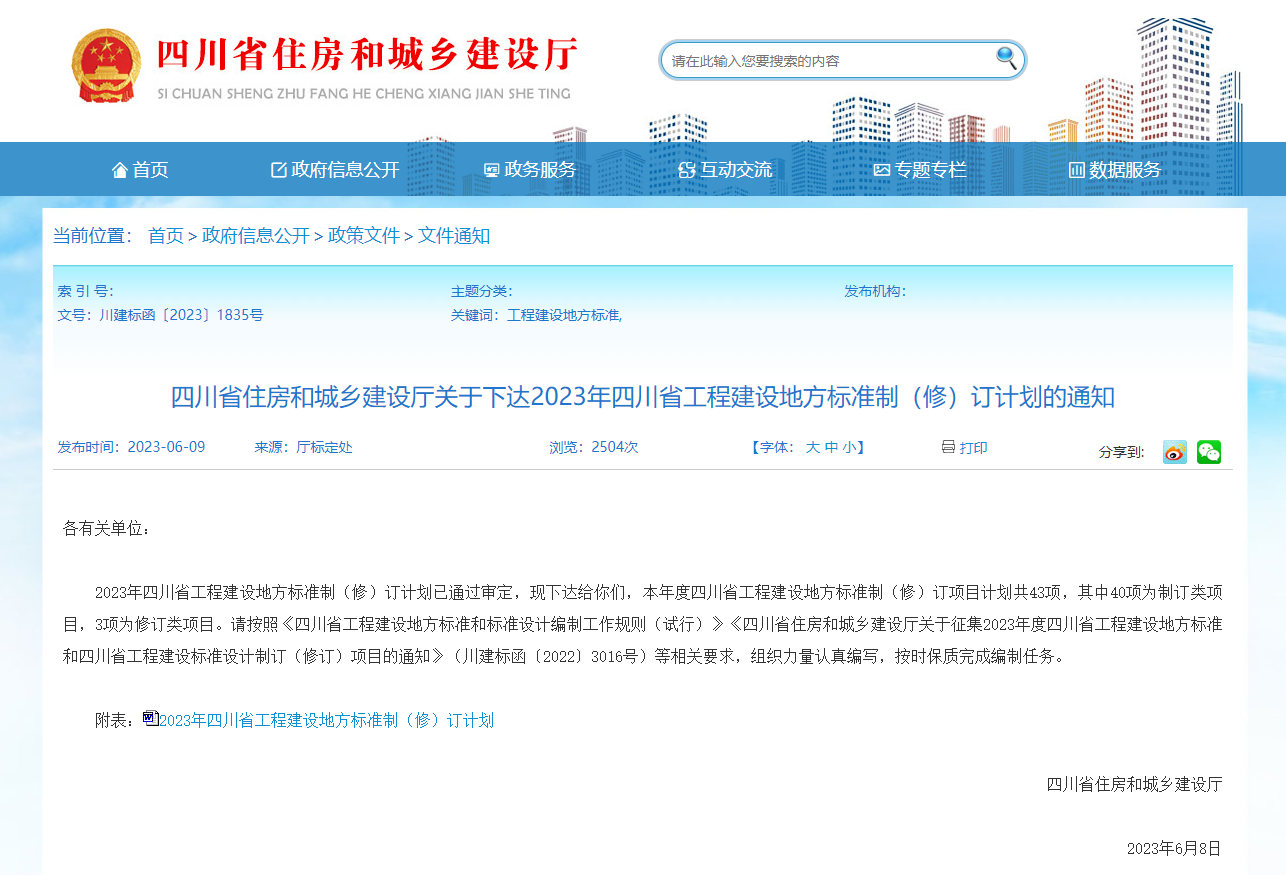The height and width of the screenshot is (875, 1286).
Task: Select 中 font size option
Action: (834, 447)
